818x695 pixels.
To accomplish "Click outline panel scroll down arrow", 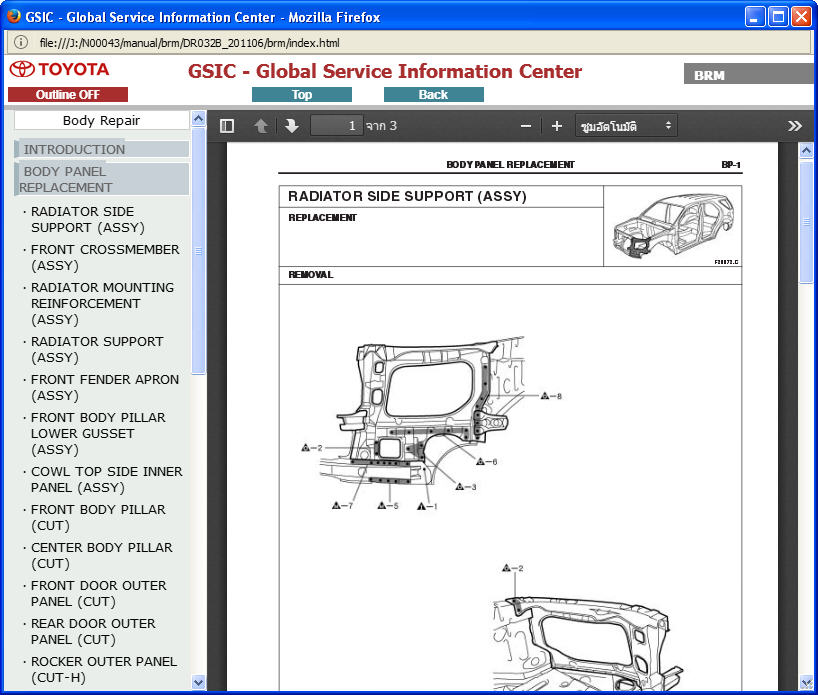I will click(198, 682).
